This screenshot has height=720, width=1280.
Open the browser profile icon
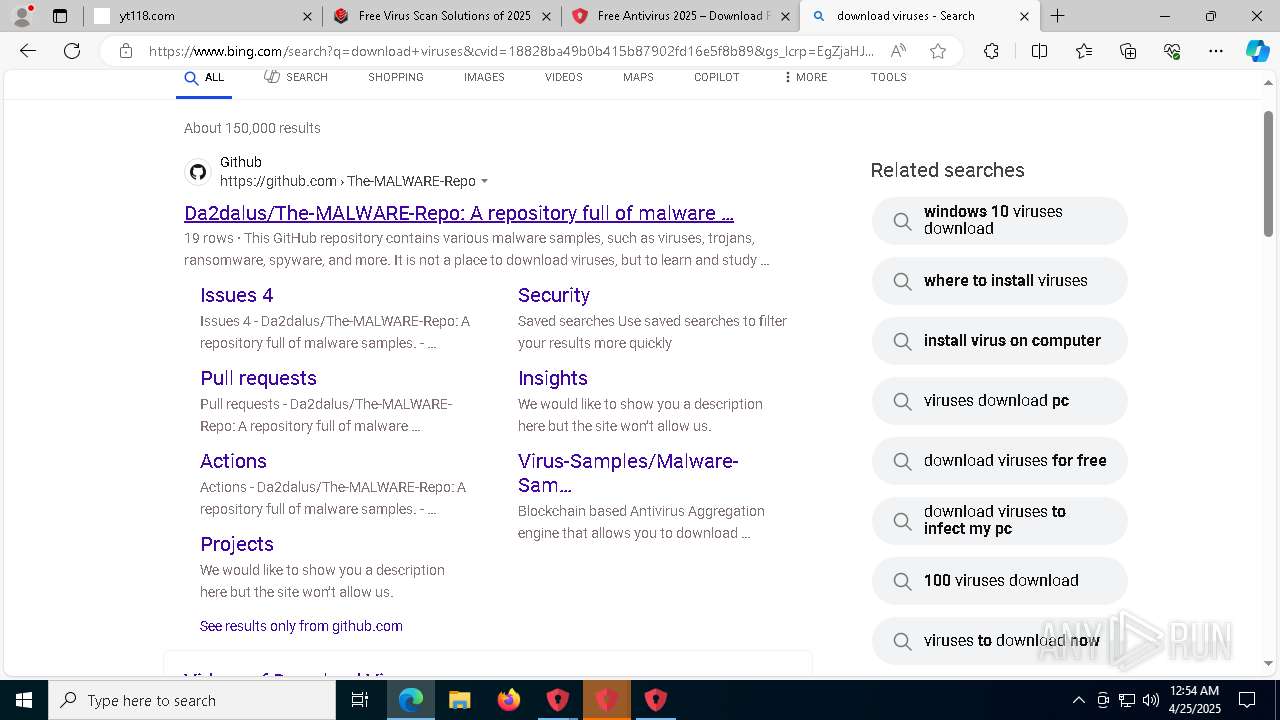tap(22, 16)
